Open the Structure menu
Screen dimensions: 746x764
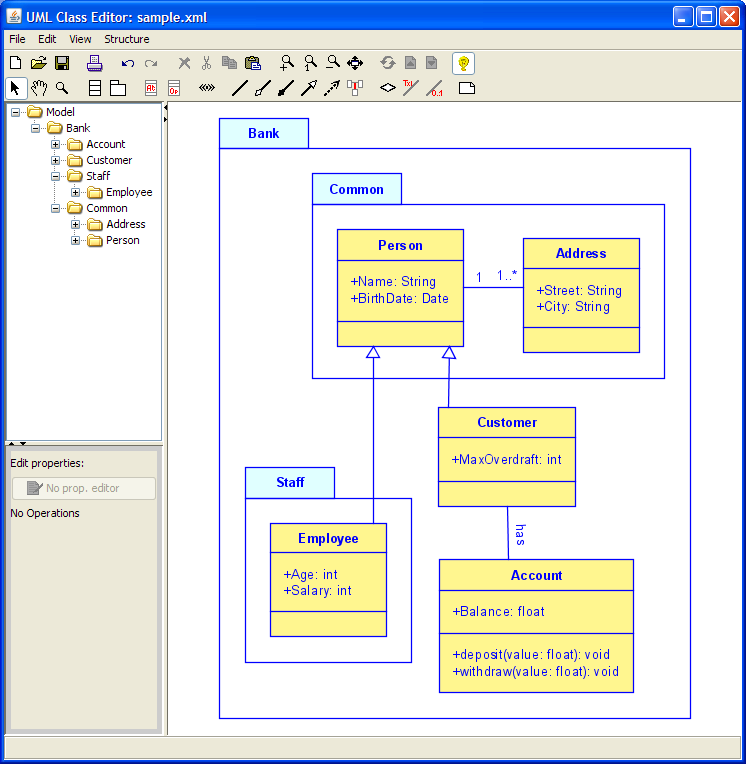click(x=126, y=39)
